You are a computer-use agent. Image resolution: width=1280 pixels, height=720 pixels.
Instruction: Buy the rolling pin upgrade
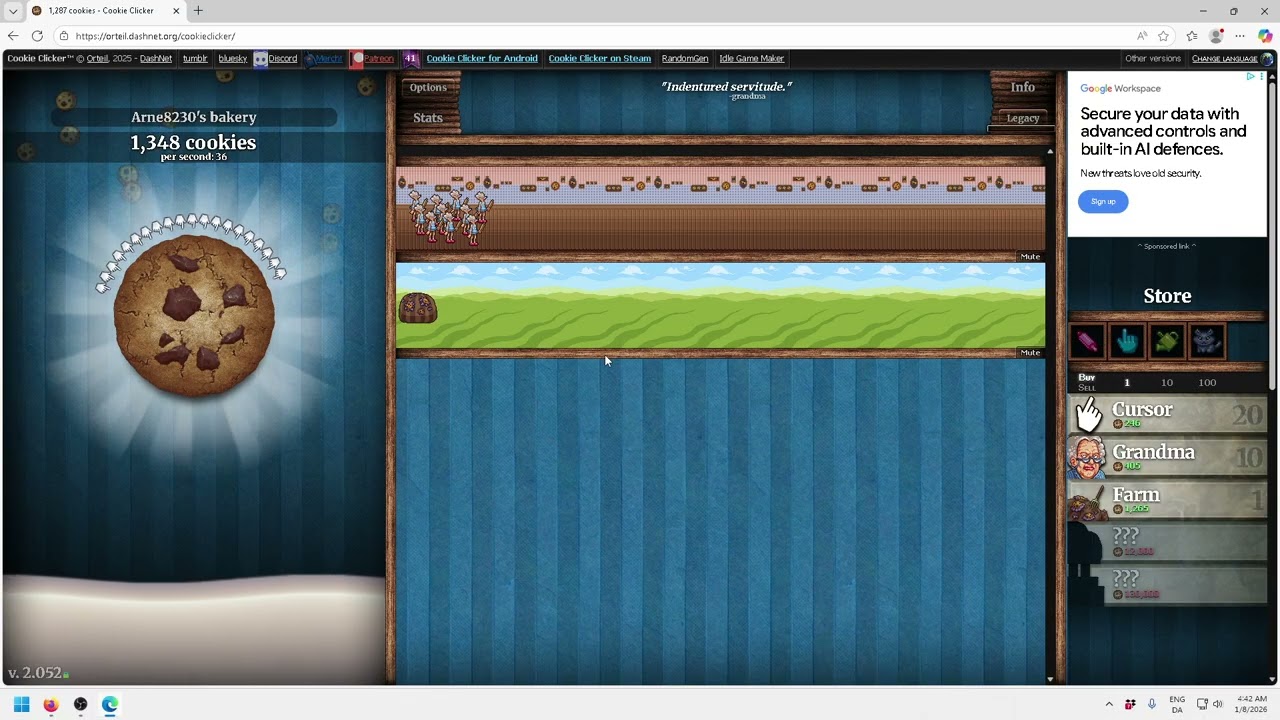(1087, 342)
